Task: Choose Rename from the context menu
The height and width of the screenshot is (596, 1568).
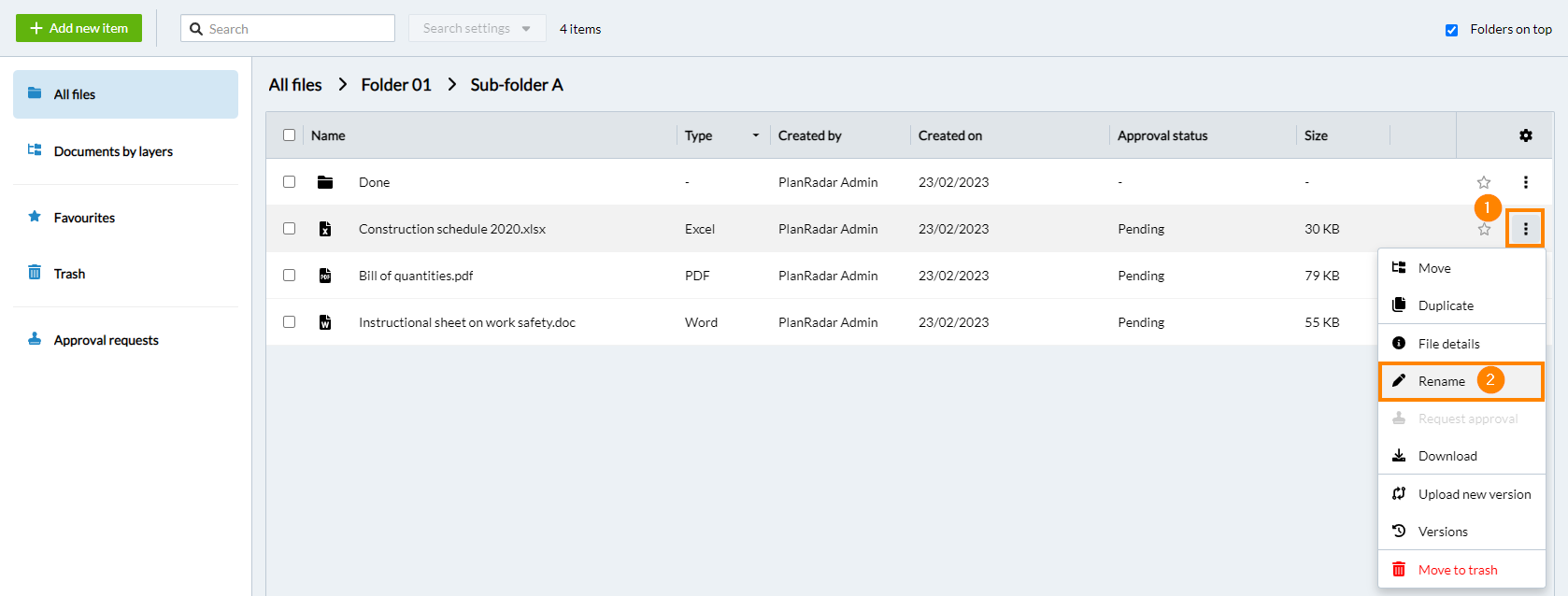Action: click(x=1441, y=381)
